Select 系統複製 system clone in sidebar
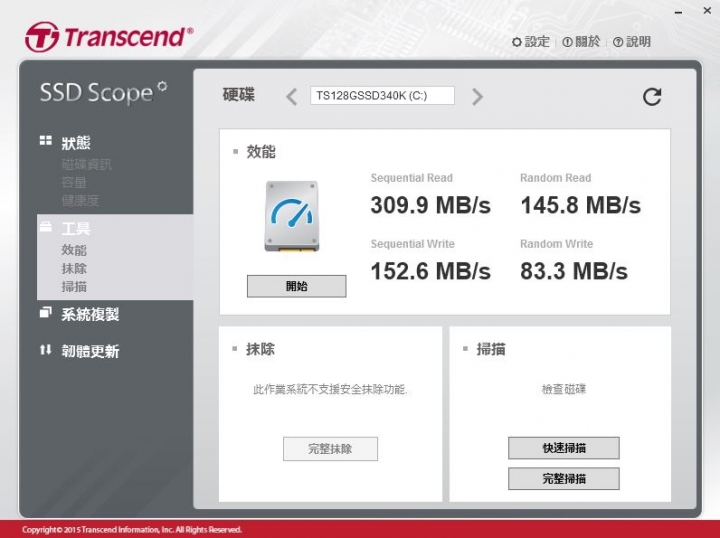The height and width of the screenshot is (538, 720). pos(90,314)
